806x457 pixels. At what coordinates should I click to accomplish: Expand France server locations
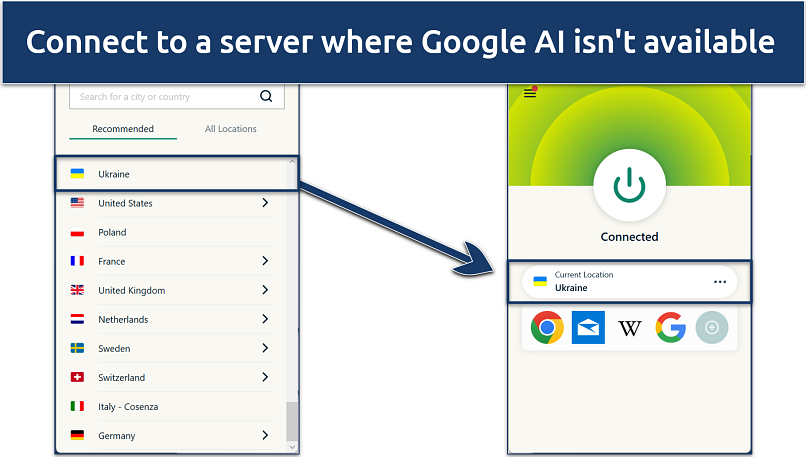(x=265, y=261)
